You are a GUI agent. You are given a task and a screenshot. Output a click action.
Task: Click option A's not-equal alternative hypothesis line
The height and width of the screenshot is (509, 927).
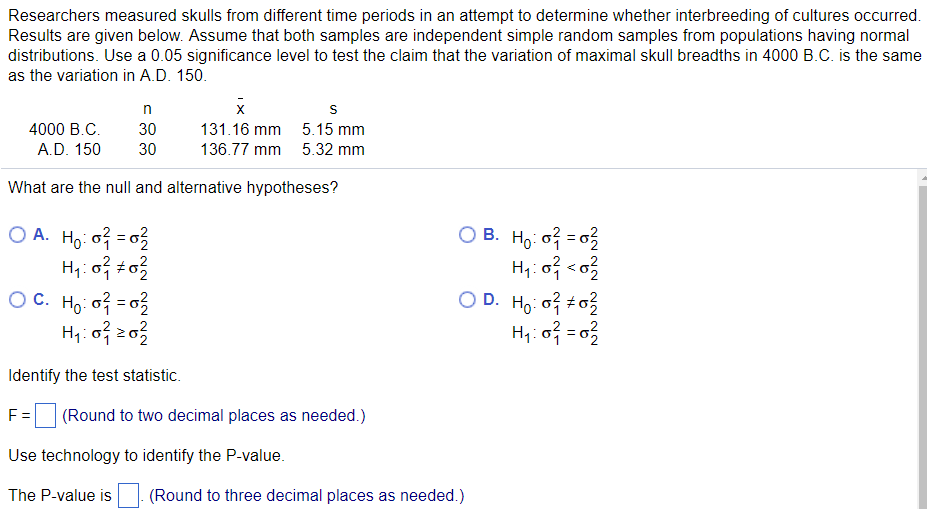105,267
